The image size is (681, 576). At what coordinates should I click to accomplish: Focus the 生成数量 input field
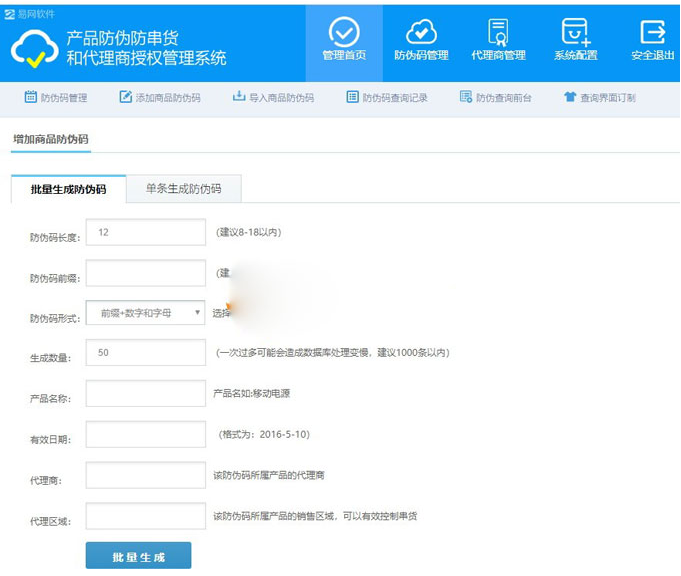[146, 353]
